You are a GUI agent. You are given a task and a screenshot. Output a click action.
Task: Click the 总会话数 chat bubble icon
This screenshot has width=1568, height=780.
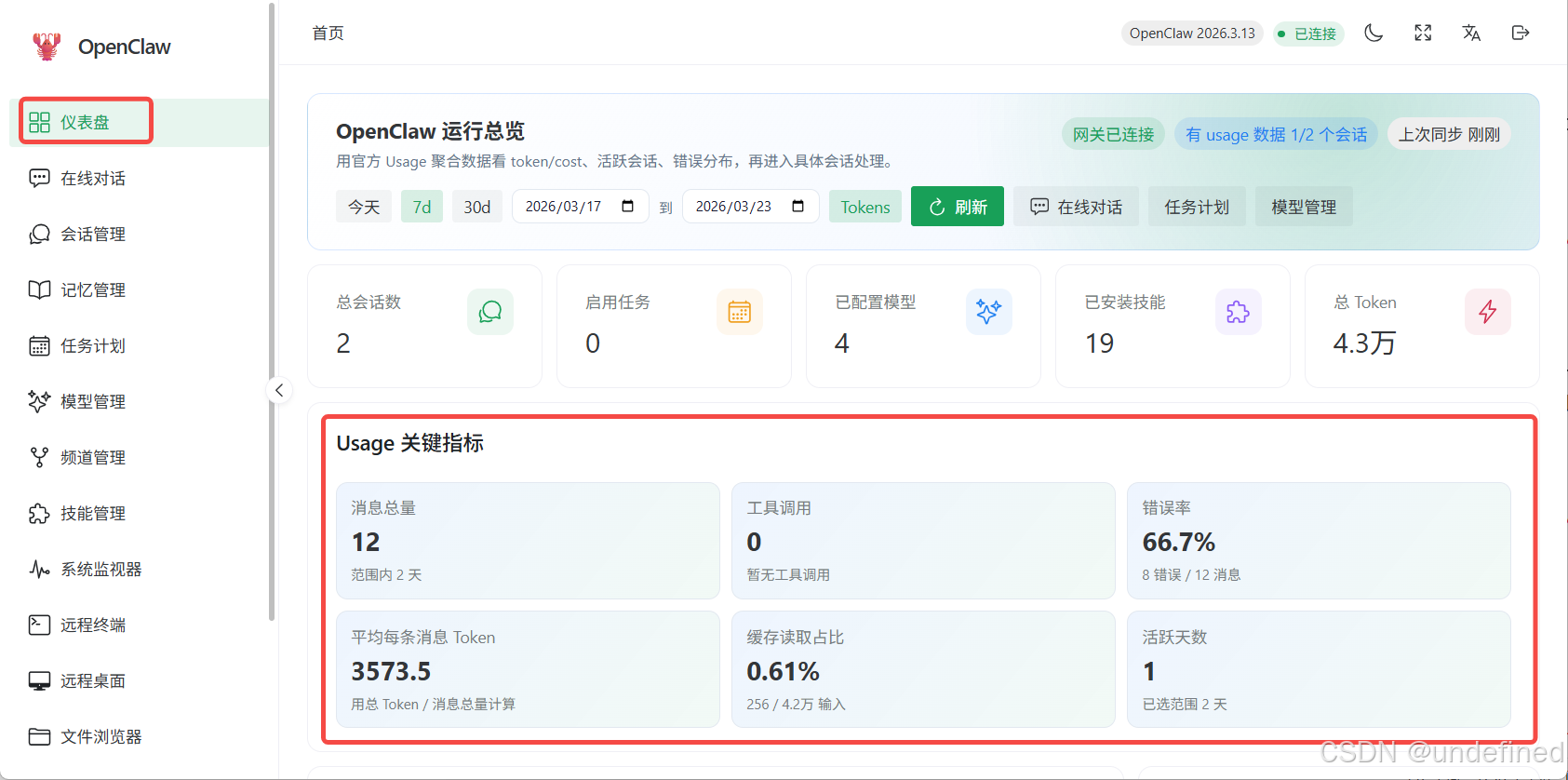point(490,312)
